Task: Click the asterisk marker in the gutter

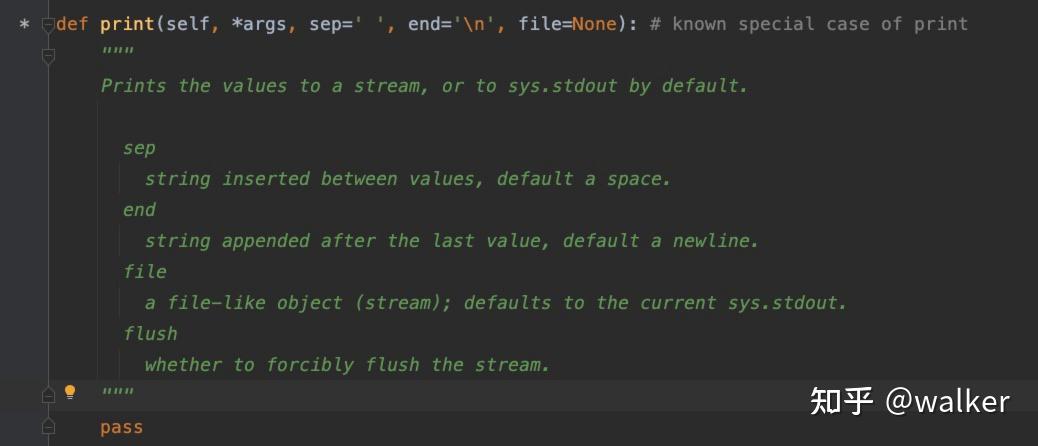Action: coord(24,26)
